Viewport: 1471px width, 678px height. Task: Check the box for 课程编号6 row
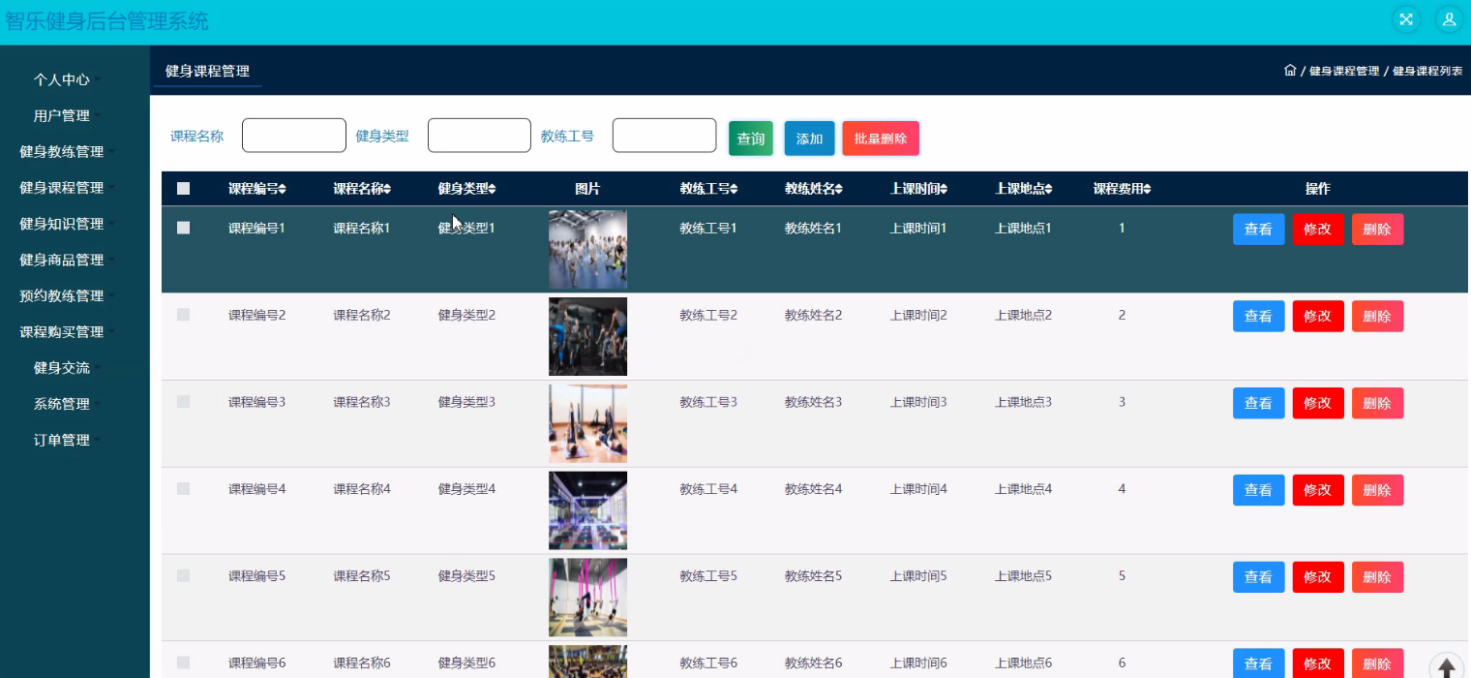pyautogui.click(x=183, y=662)
